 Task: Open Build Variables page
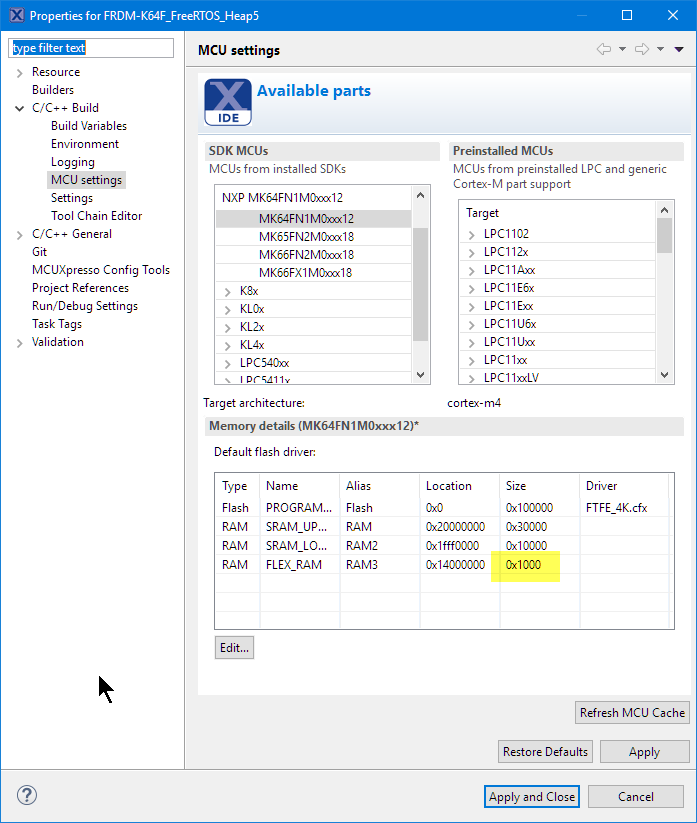pos(89,126)
